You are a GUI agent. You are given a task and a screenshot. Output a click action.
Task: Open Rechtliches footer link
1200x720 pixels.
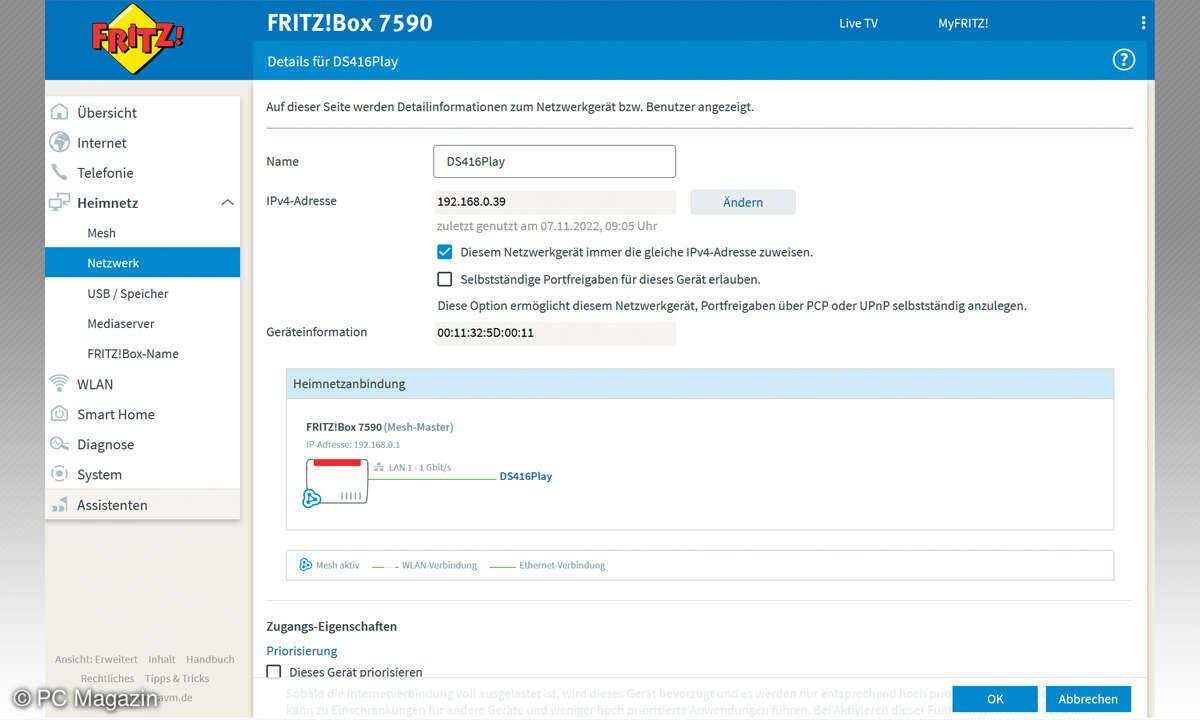[x=107, y=678]
